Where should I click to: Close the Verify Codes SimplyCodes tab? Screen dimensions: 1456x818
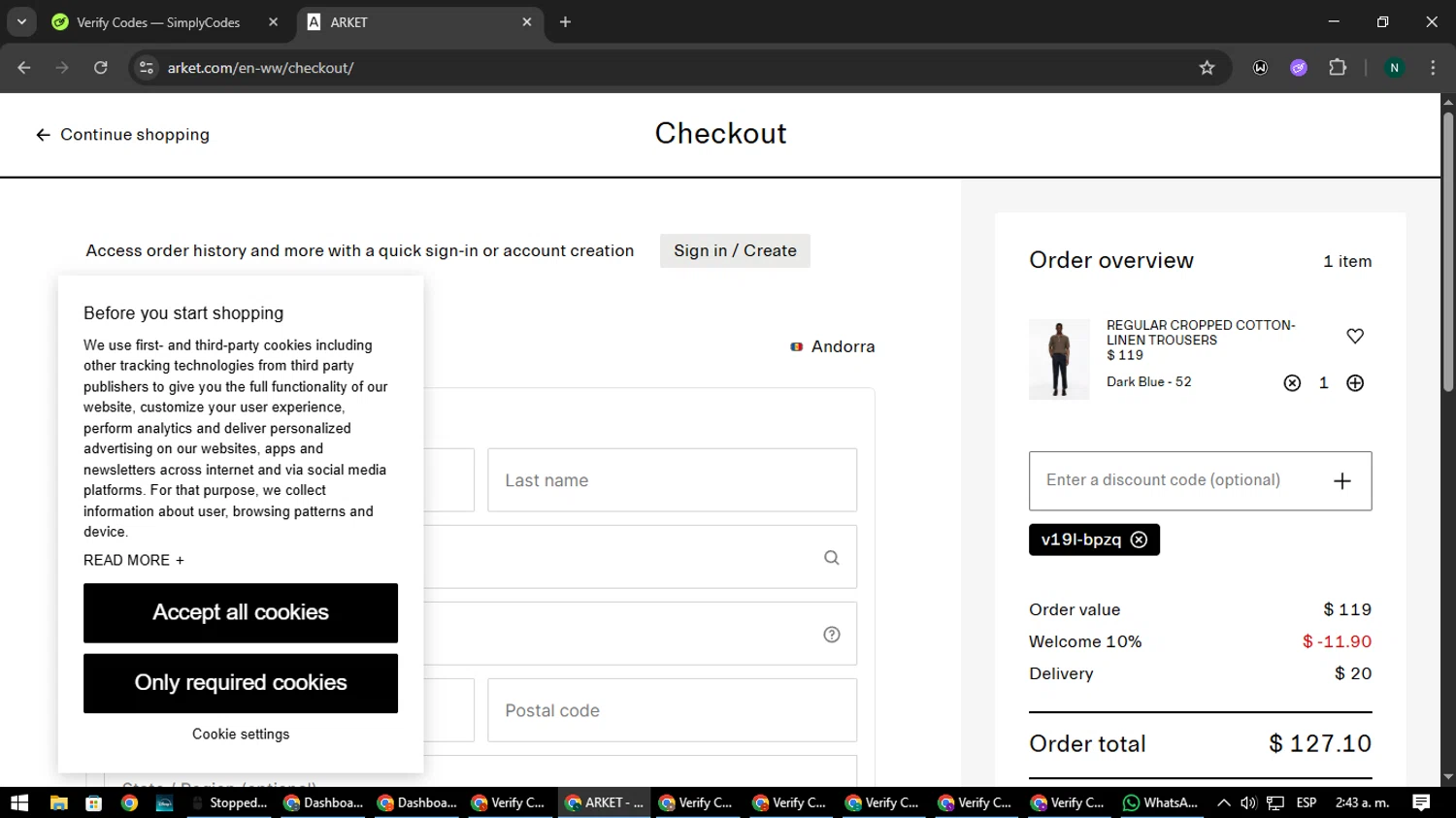click(x=273, y=21)
